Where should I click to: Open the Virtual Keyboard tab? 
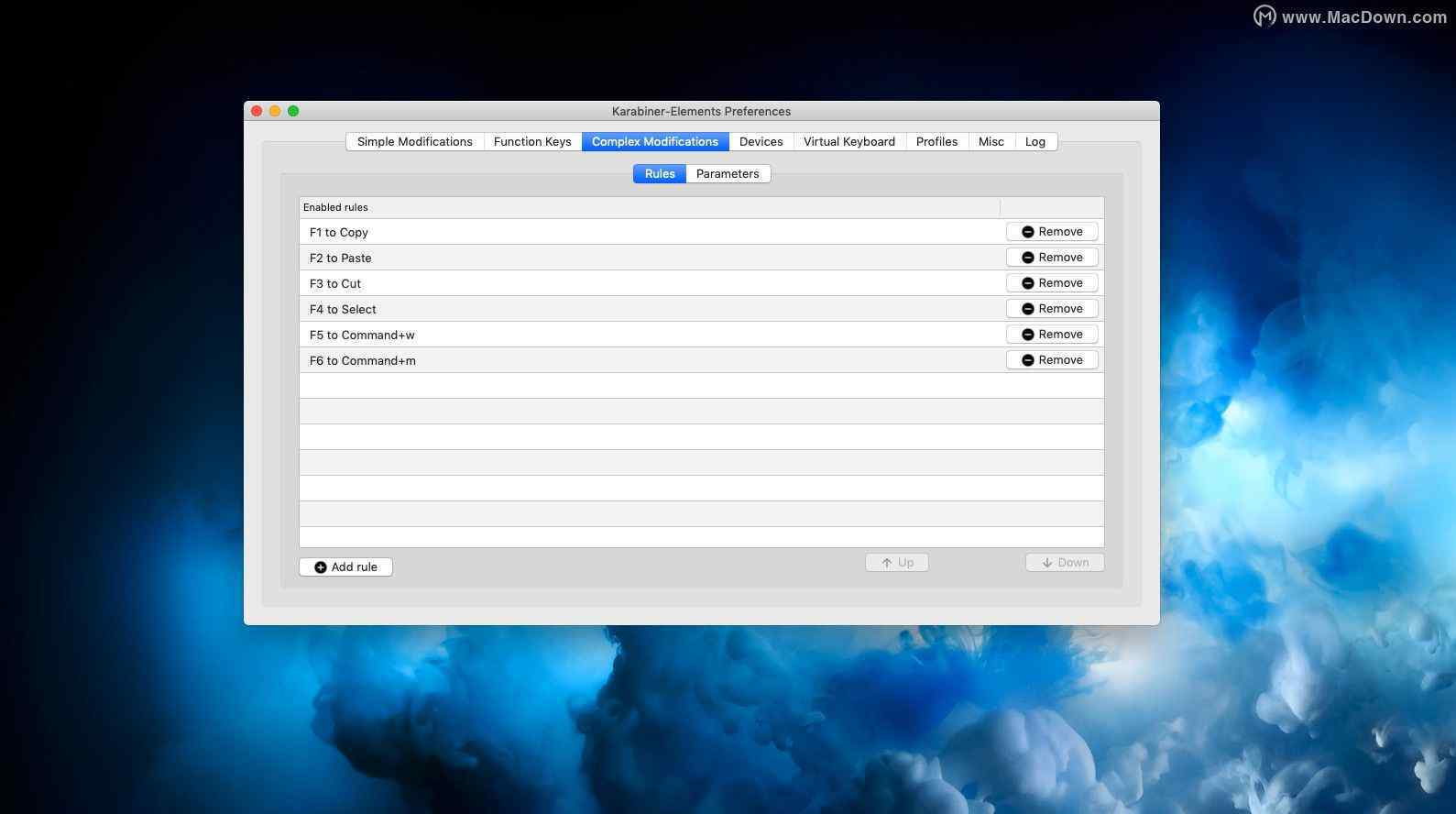848,142
